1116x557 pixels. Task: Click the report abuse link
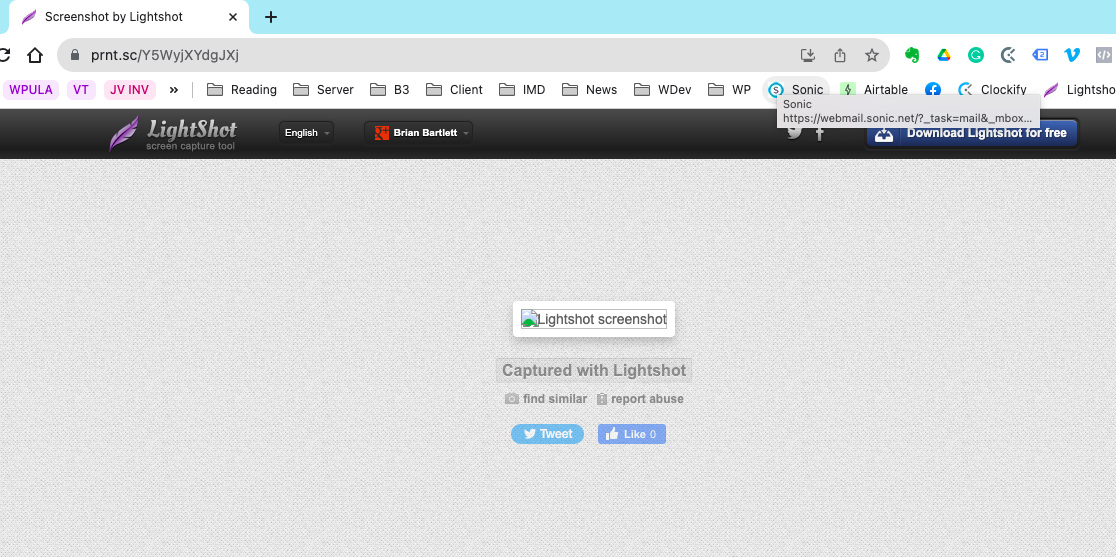[x=640, y=399]
